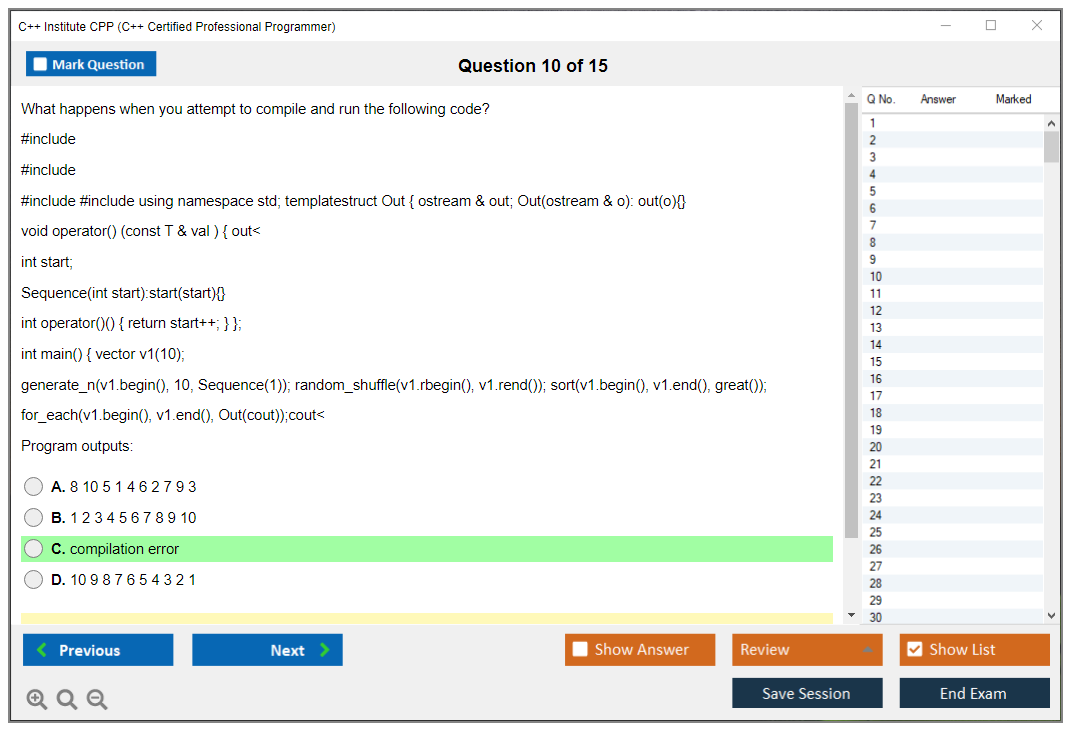Select answer A radio button

(x=34, y=487)
